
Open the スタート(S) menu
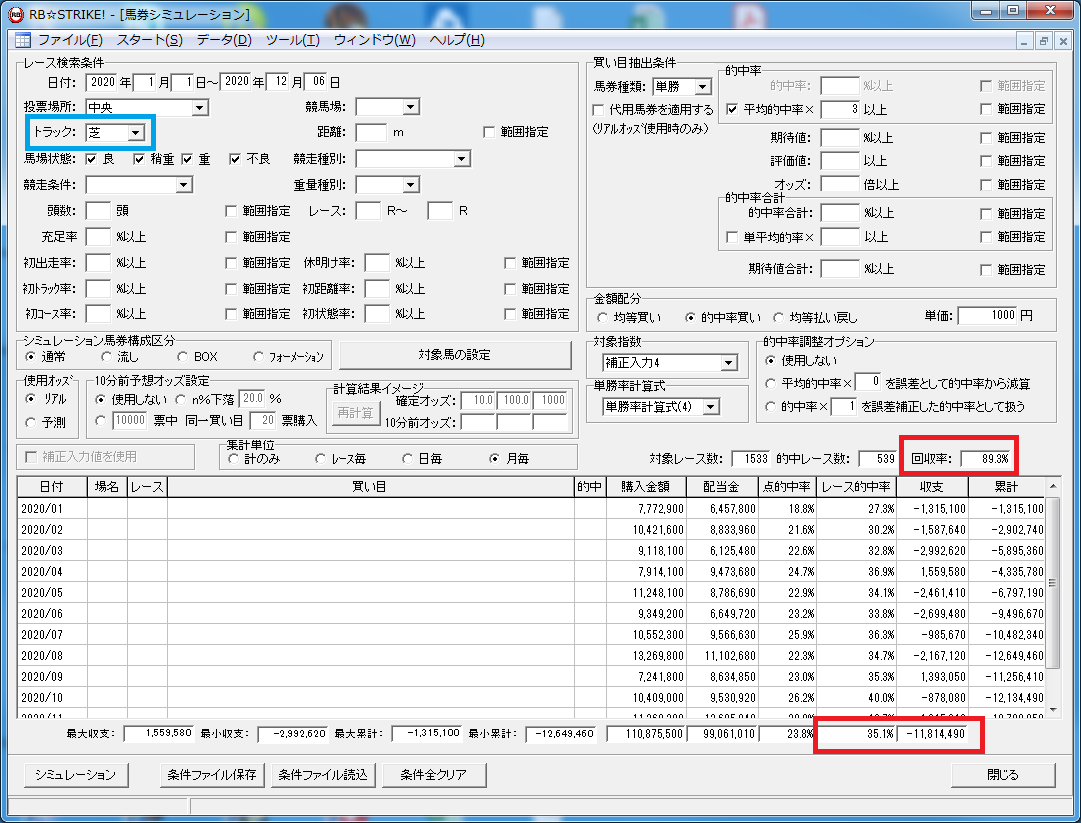(x=149, y=40)
